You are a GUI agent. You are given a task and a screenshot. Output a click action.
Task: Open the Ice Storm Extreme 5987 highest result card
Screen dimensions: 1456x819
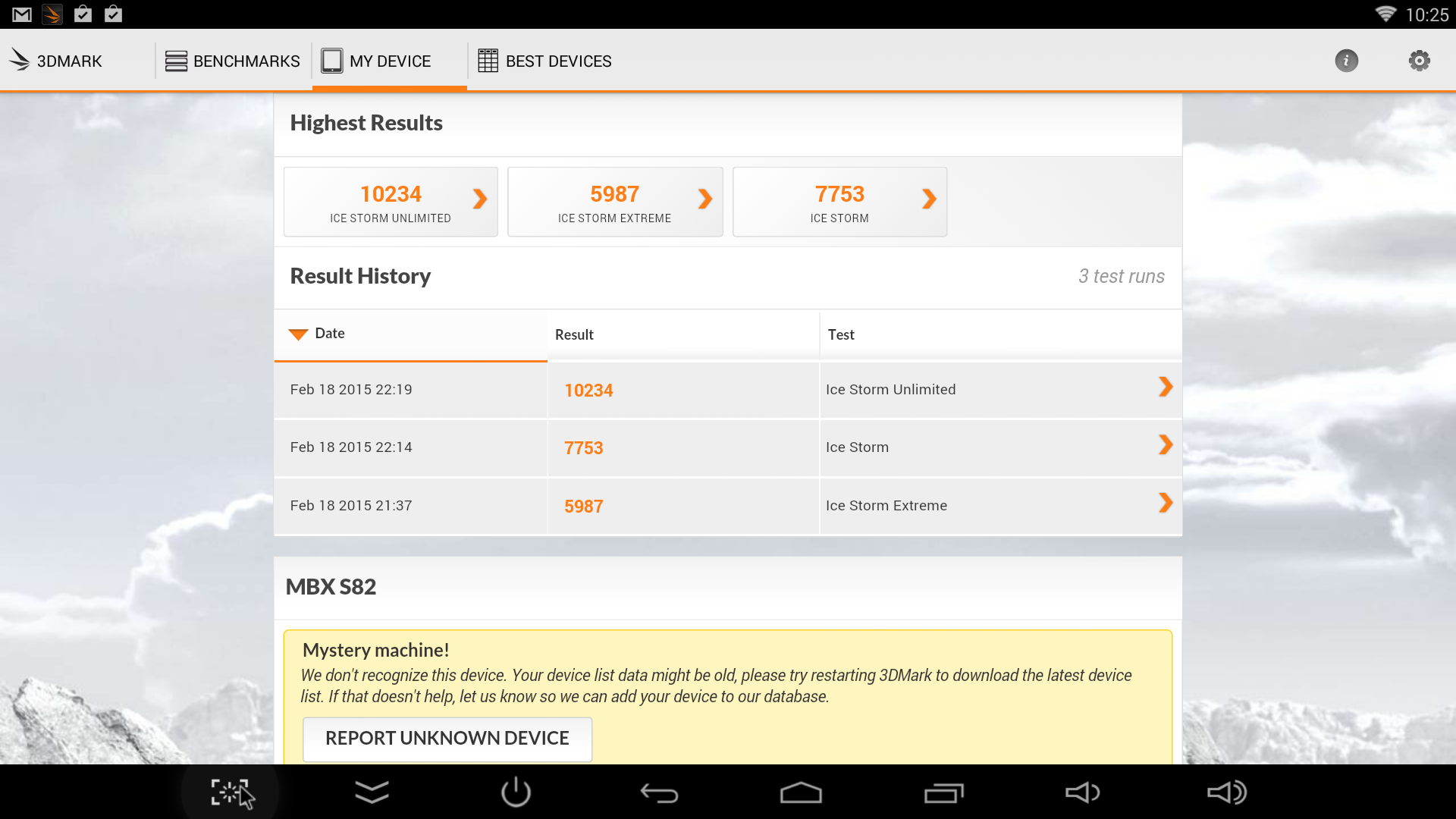pyautogui.click(x=615, y=202)
